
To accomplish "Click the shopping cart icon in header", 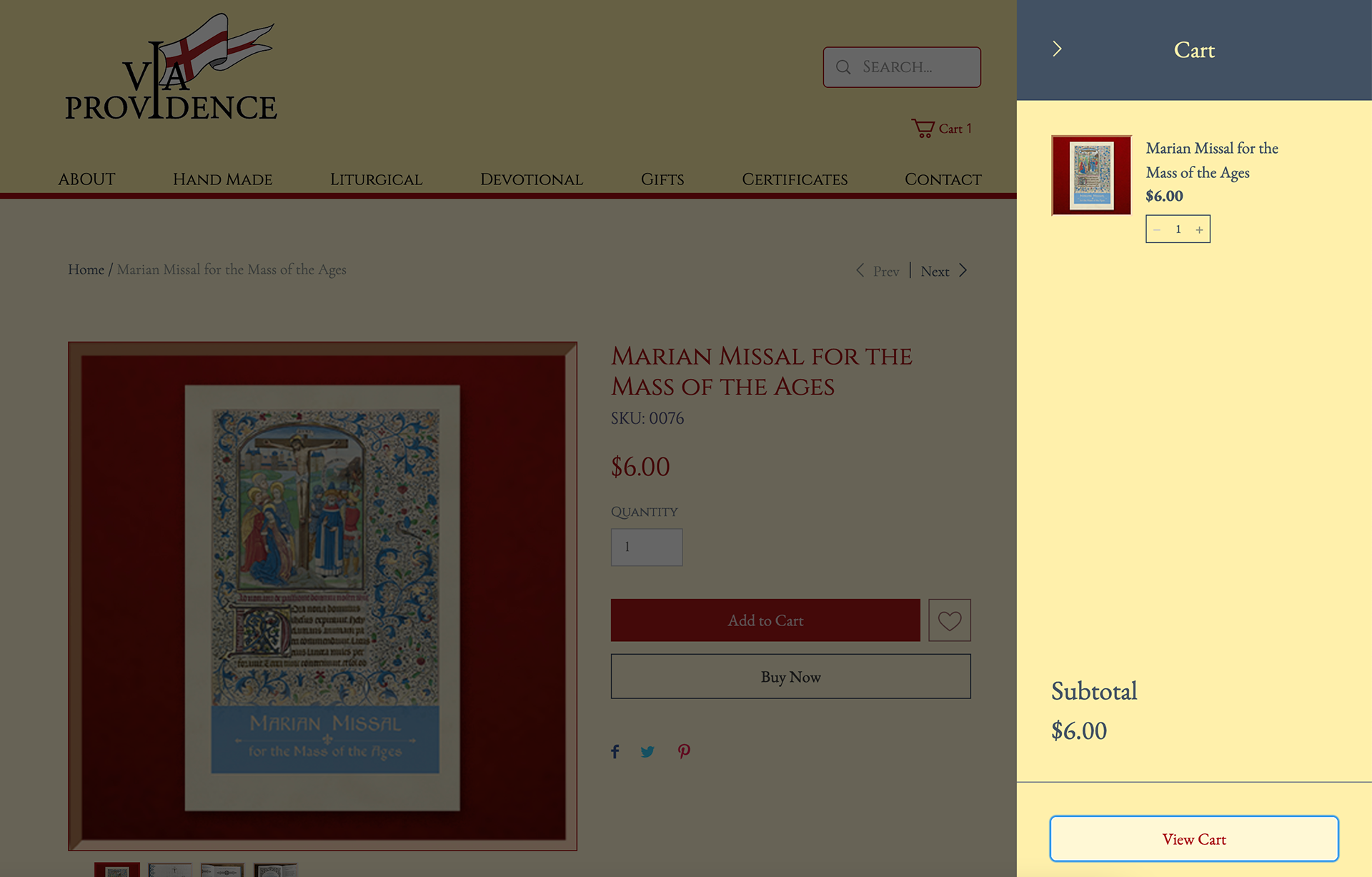I will [x=923, y=129].
